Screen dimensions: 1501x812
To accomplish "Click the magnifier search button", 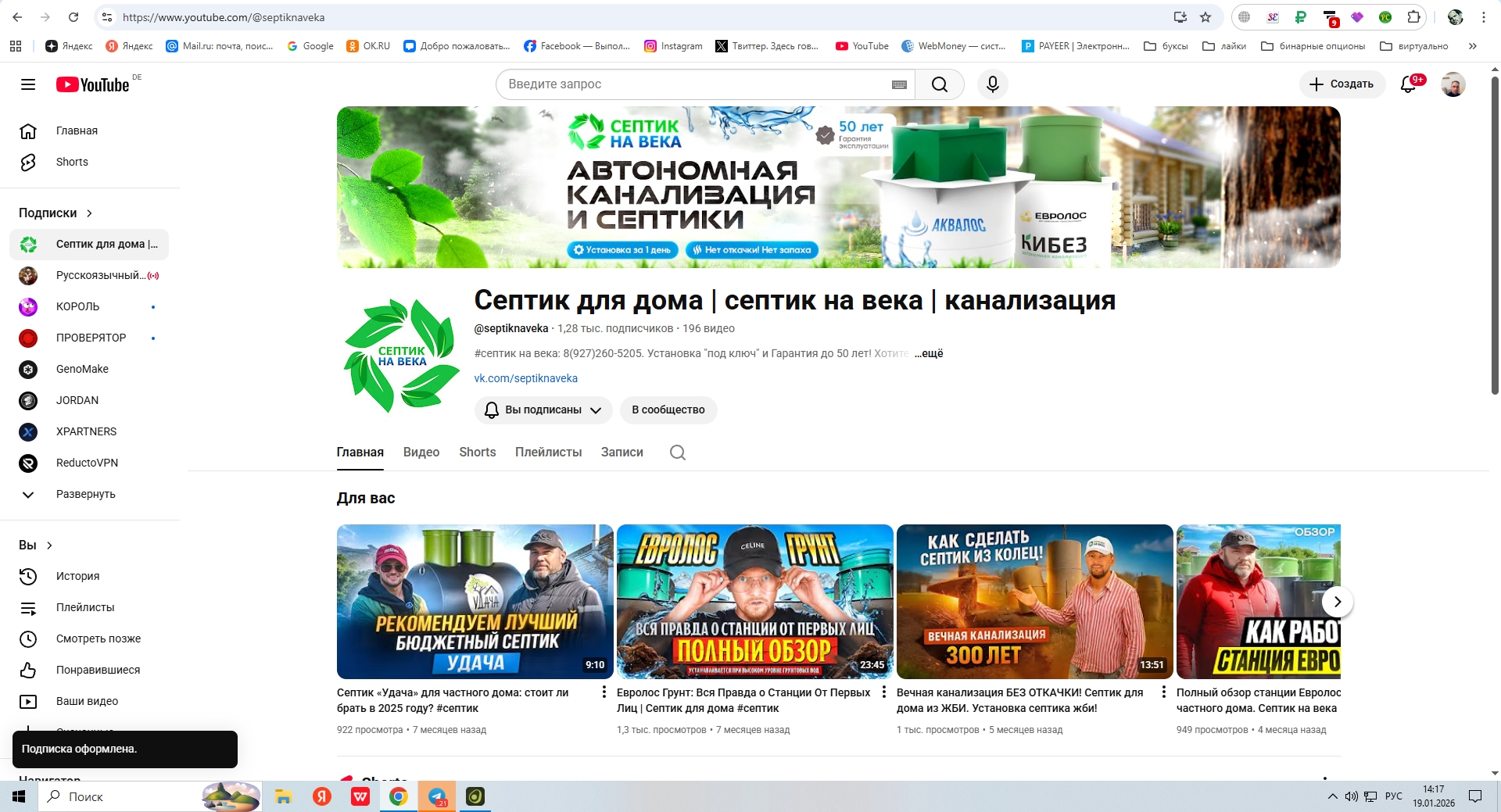I will coord(939,84).
